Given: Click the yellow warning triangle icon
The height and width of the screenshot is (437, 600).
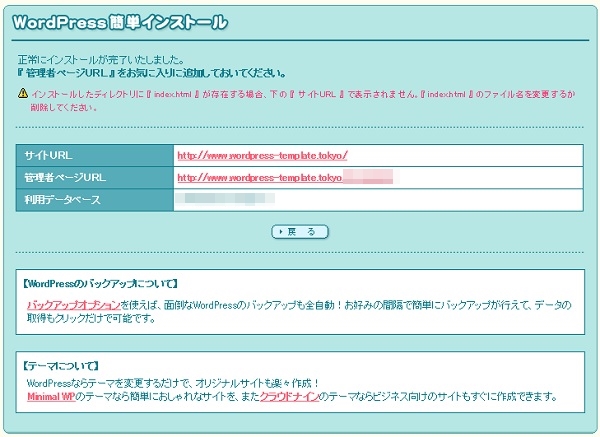Looking at the screenshot, I should pyautogui.click(x=23, y=93).
